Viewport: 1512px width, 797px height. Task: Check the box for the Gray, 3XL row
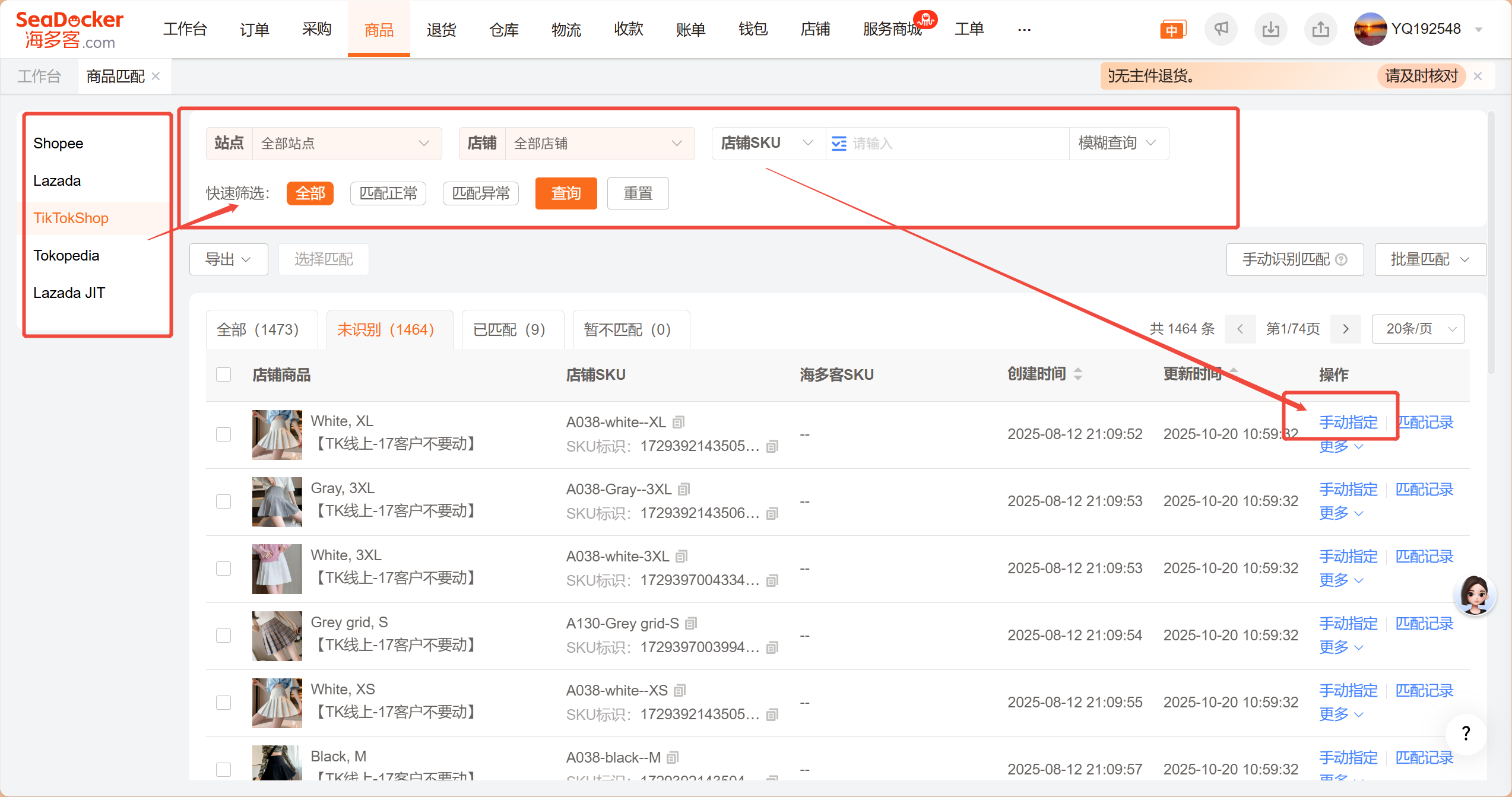coord(224,501)
